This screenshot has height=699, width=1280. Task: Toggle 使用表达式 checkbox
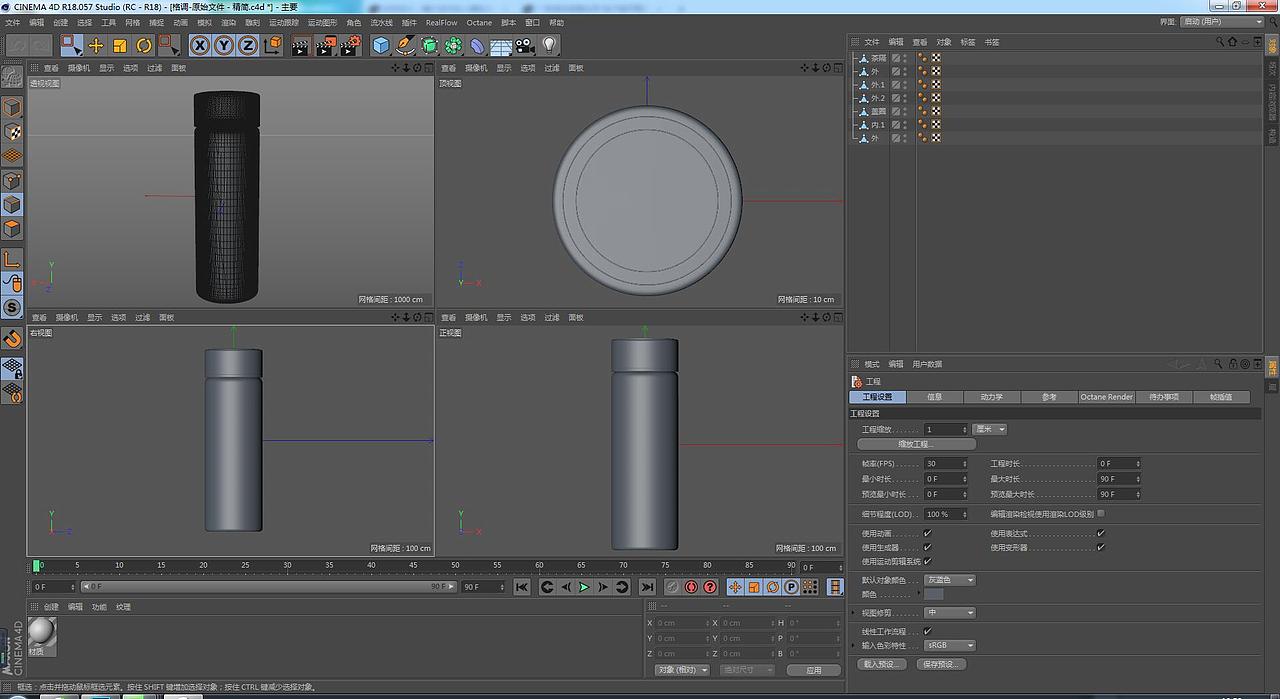coord(1101,534)
